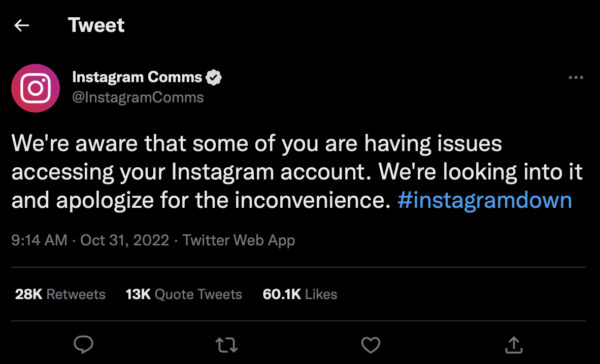
Task: Share the tweet with upload arrow icon
Action: click(x=514, y=344)
